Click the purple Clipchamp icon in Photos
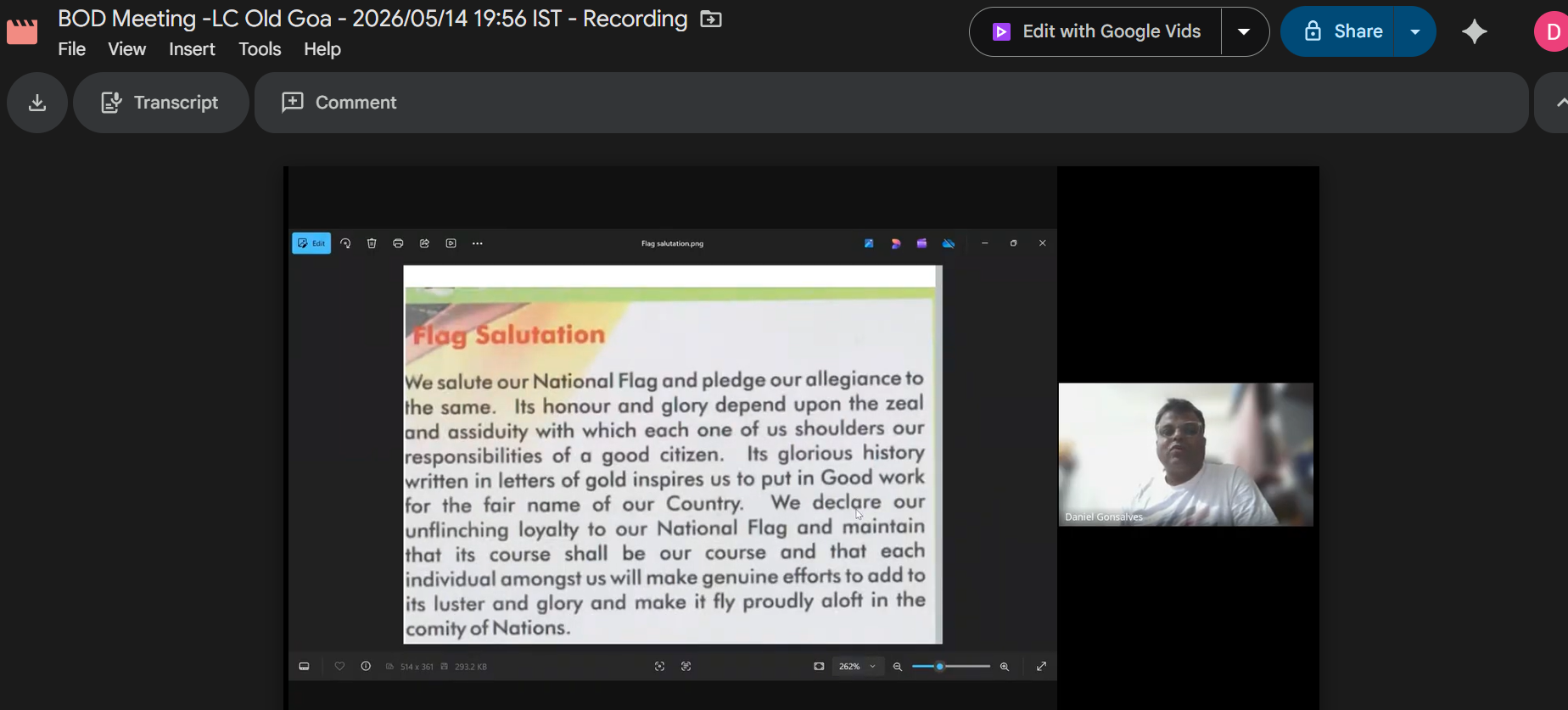The image size is (1568, 710). pyautogui.click(x=921, y=243)
